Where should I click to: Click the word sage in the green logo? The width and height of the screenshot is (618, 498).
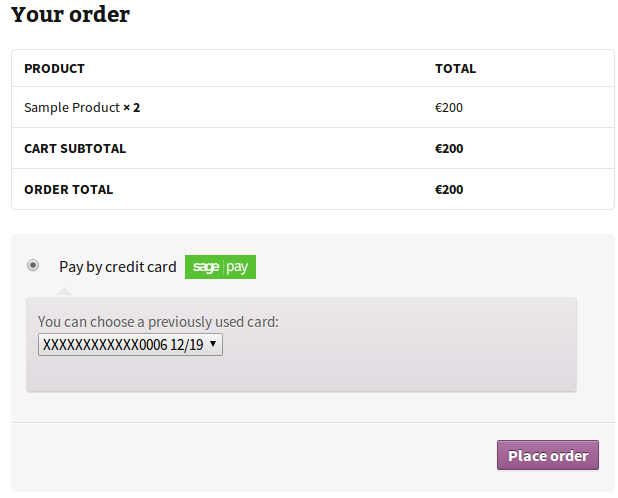pyautogui.click(x=205, y=267)
